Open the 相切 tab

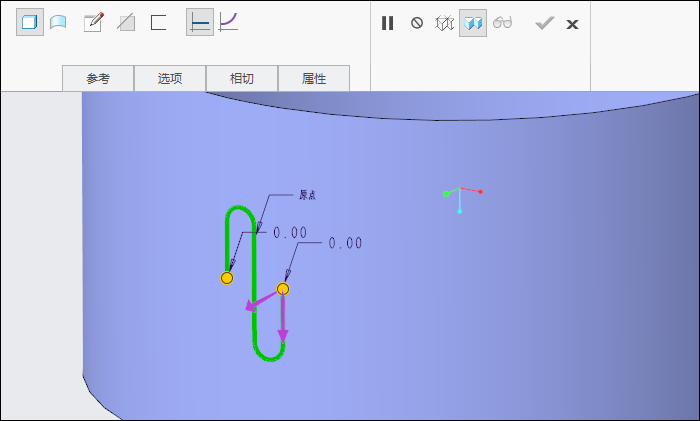pos(242,79)
